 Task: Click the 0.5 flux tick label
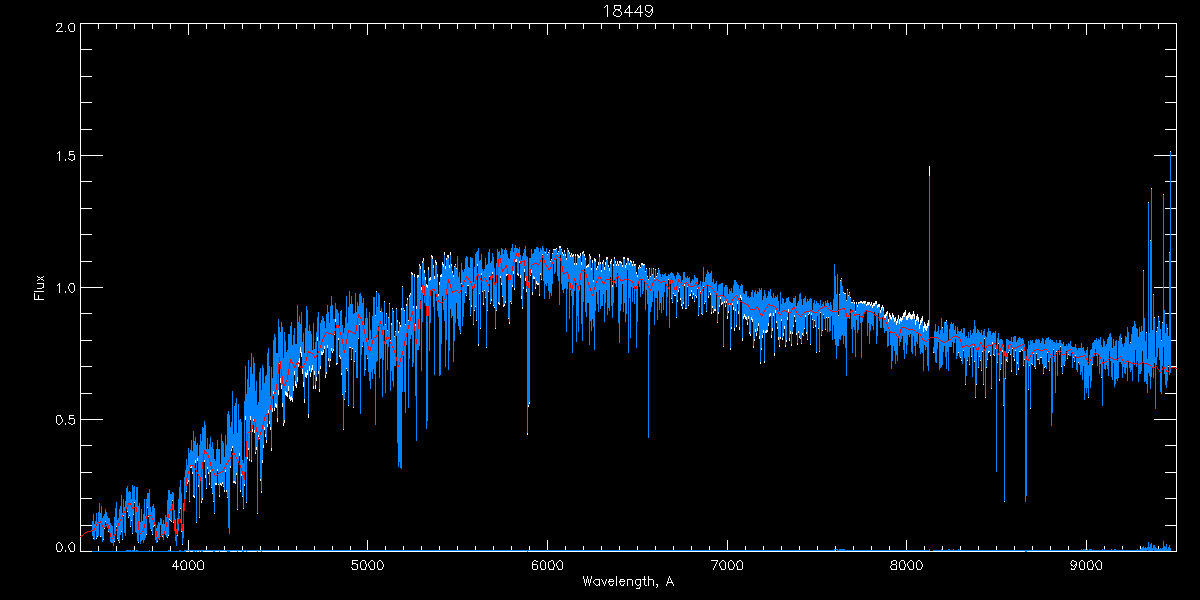click(64, 419)
